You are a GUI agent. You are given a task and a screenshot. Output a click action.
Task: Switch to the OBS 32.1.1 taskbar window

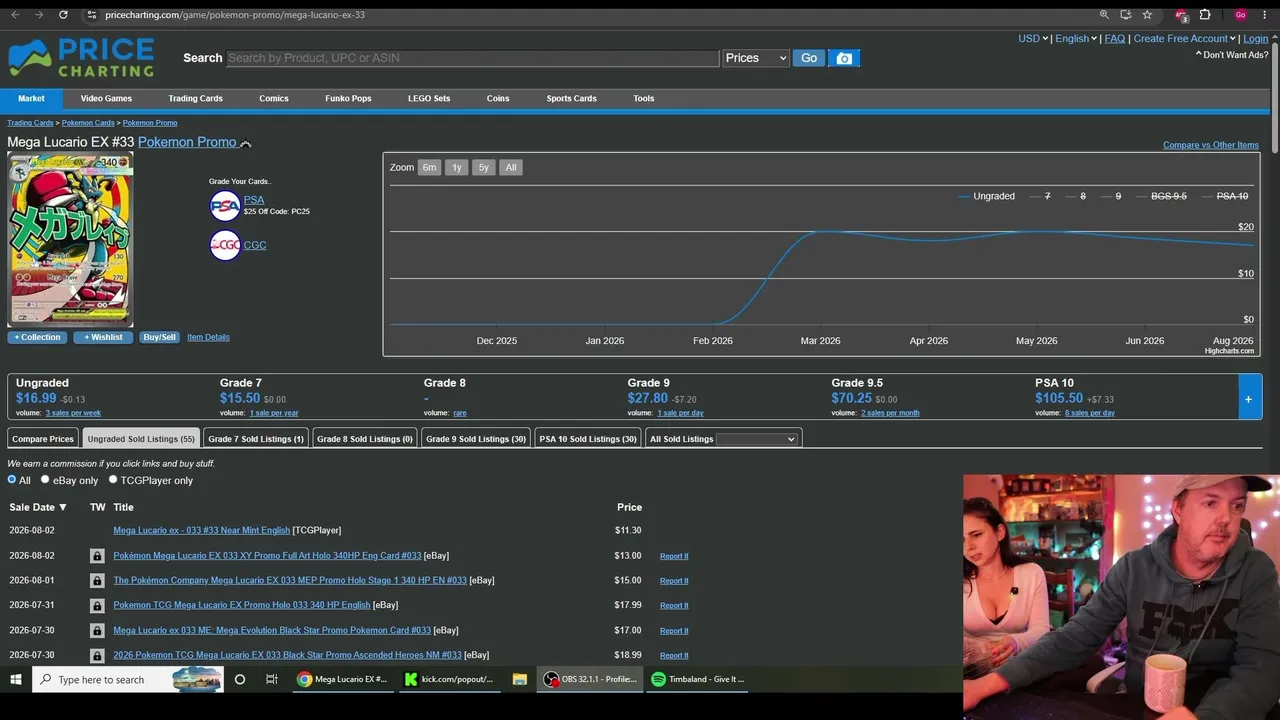590,679
